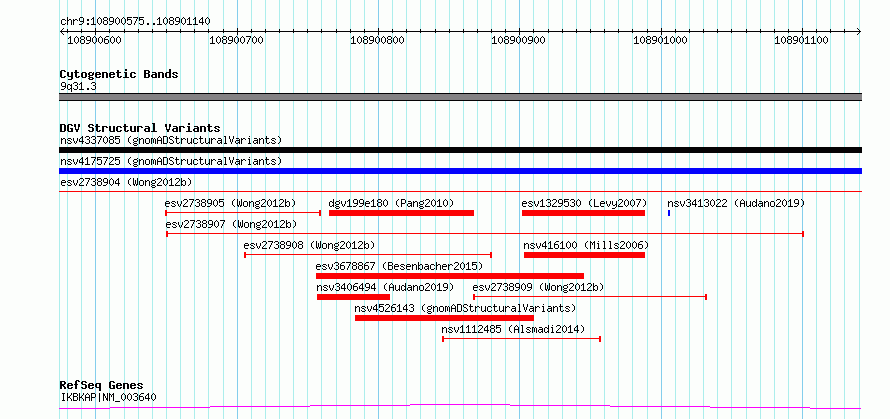Click ruler position 108900800
890x419 pixels.
pyautogui.click(x=377, y=40)
